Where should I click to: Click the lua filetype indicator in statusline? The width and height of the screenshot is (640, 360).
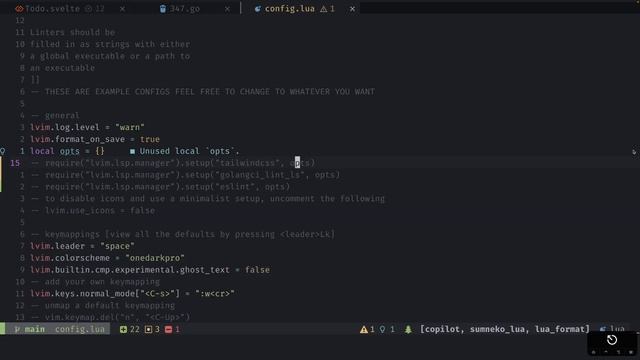(613, 329)
